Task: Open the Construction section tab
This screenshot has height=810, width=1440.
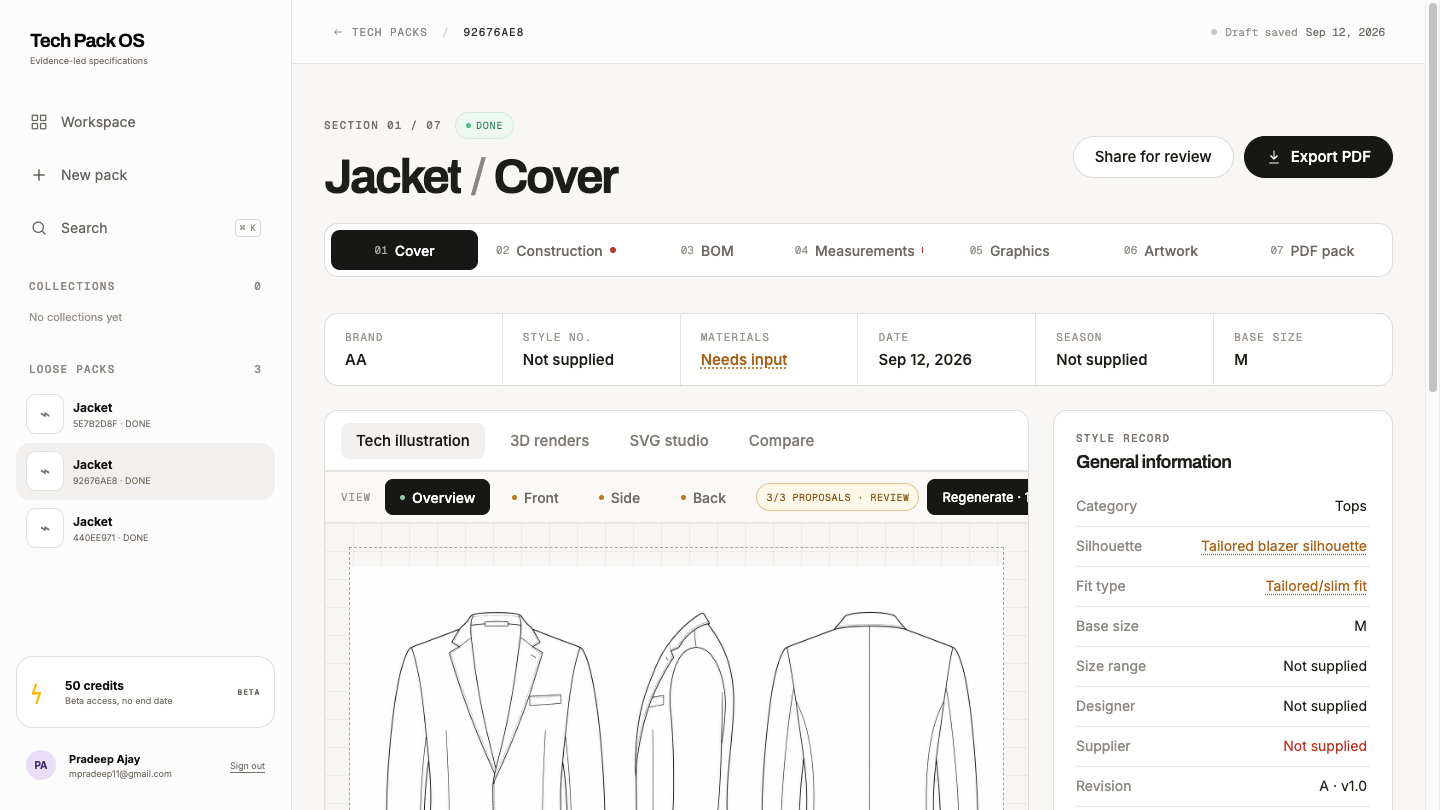Action: tap(556, 251)
